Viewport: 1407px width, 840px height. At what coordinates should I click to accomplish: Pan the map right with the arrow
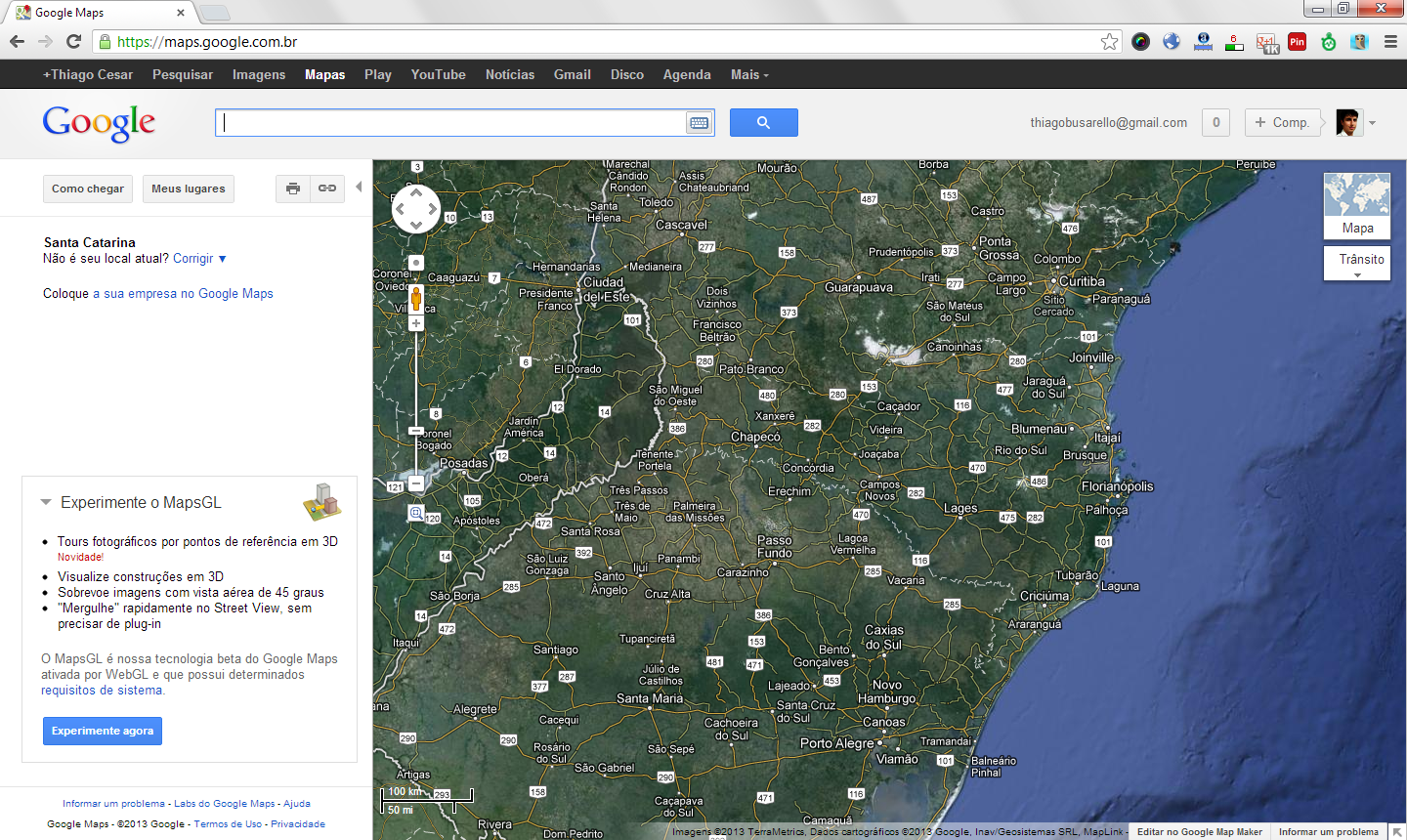point(433,209)
